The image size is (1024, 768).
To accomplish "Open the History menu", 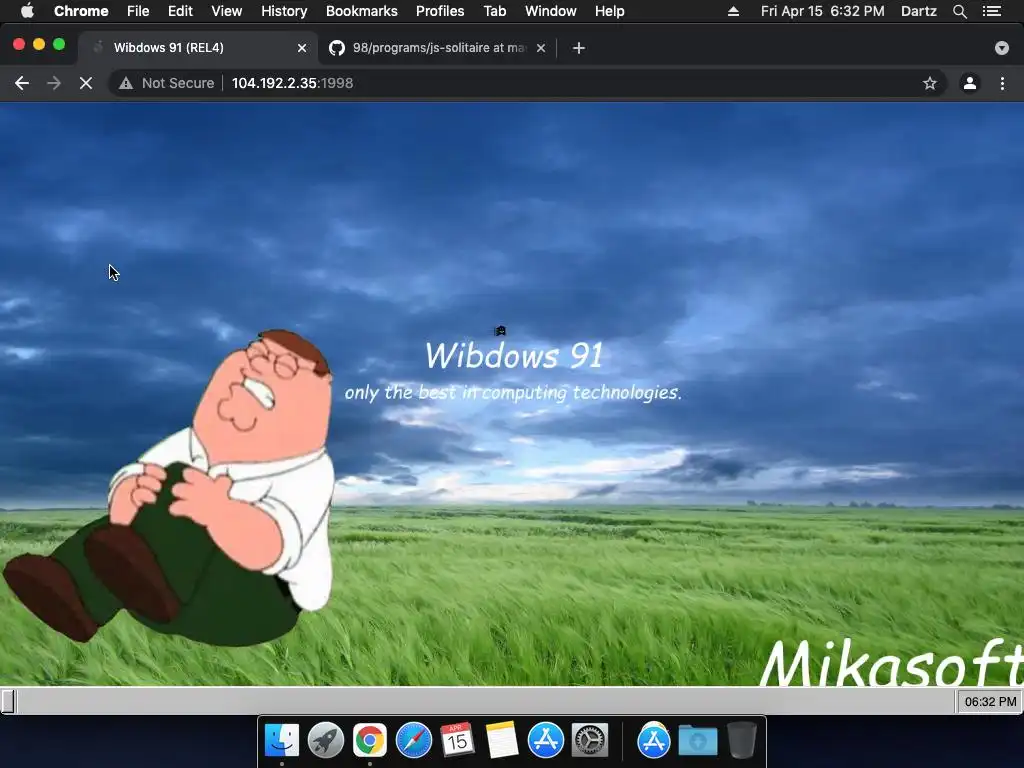I will click(283, 11).
